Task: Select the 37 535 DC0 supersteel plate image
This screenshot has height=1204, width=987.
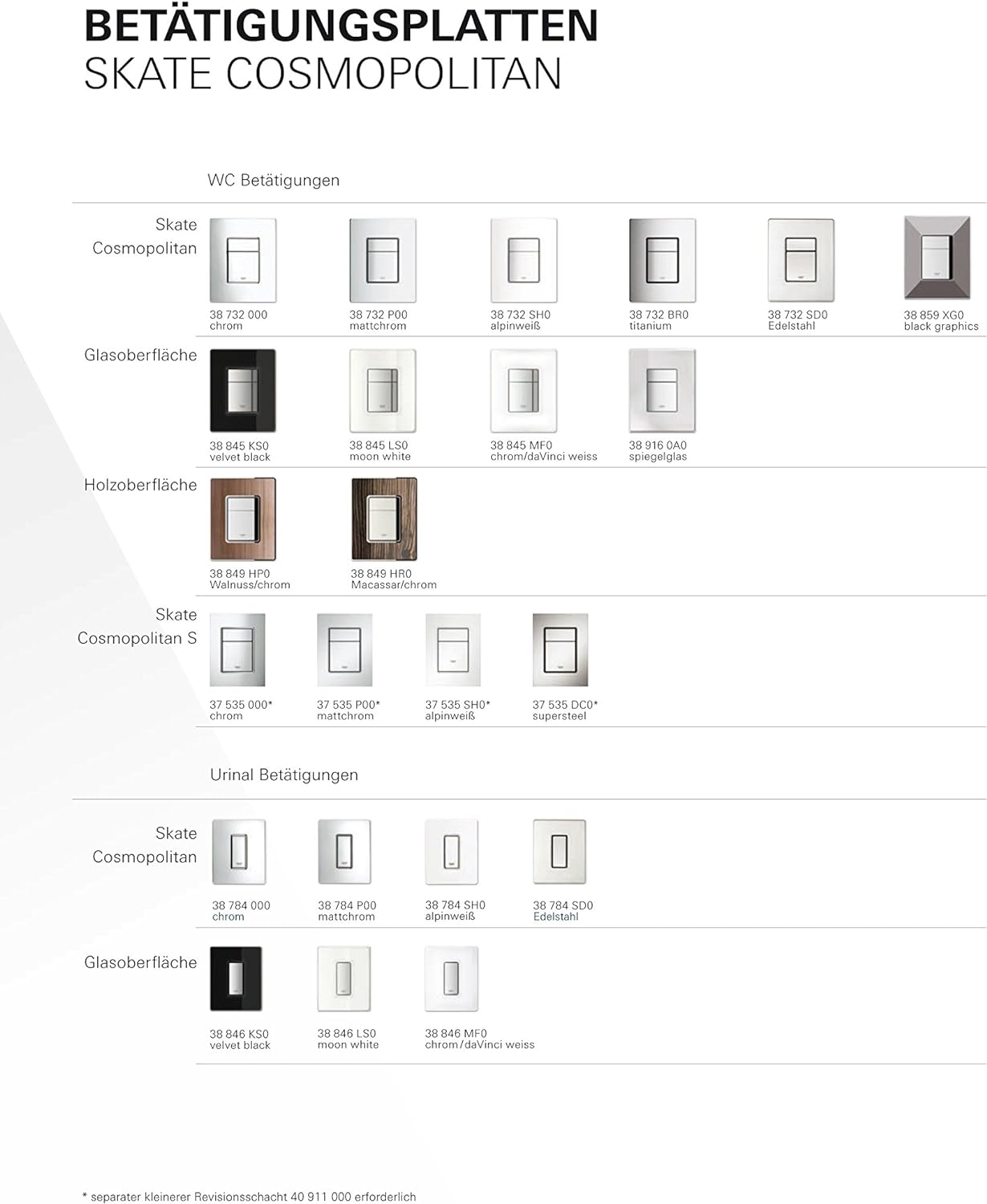Action: tap(560, 650)
